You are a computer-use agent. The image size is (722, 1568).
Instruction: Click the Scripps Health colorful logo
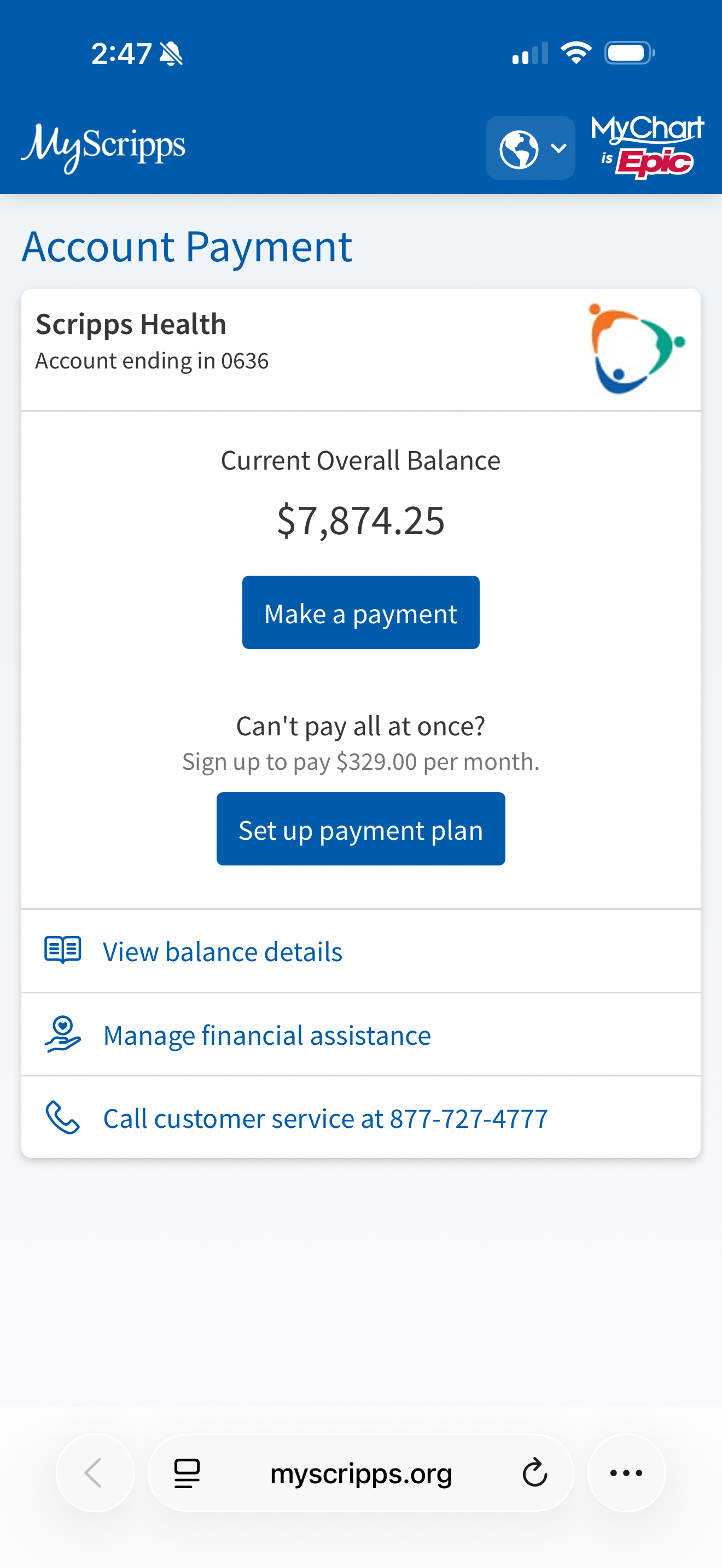click(x=636, y=349)
